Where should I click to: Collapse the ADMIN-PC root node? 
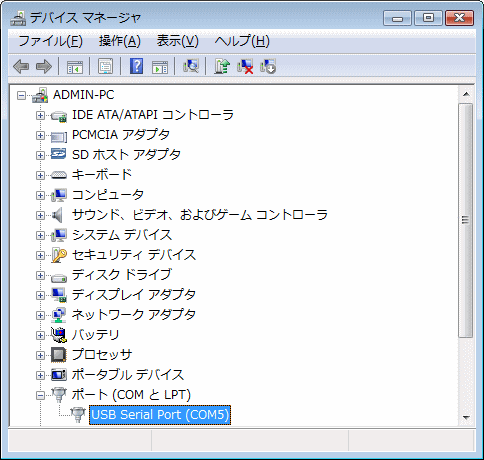pos(22,96)
